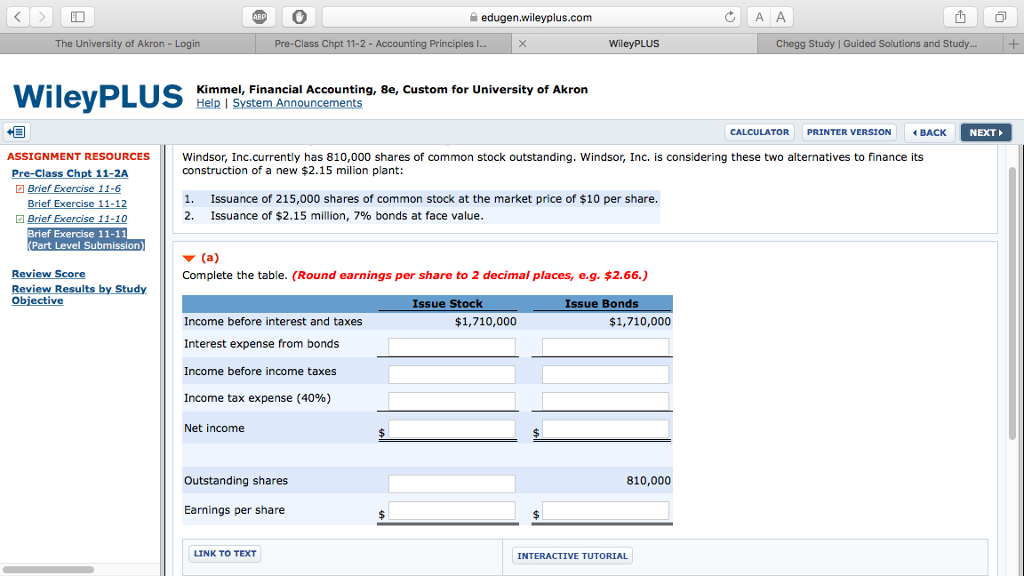Open Review Score

point(48,274)
